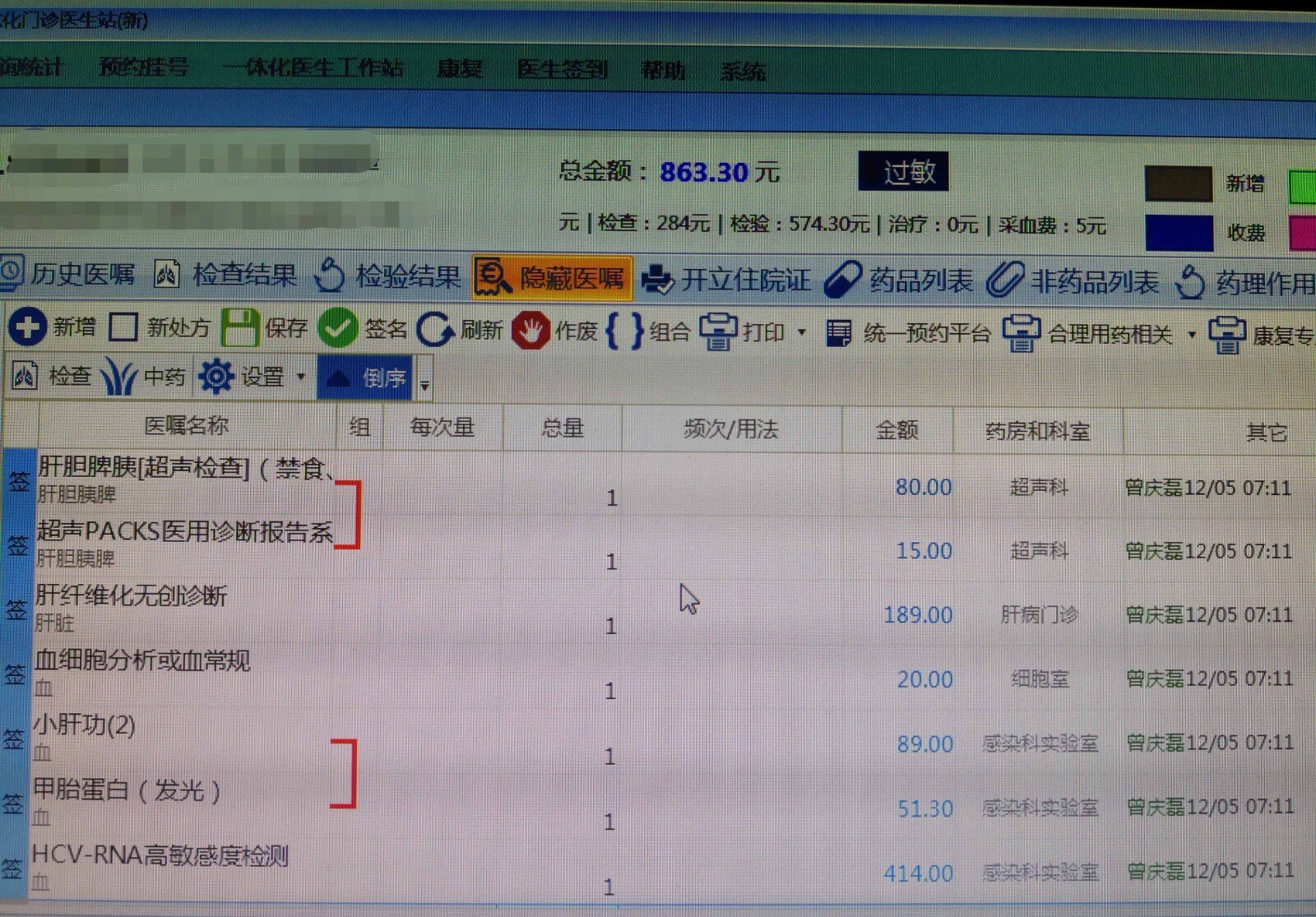Click the 总量 column header
The width and height of the screenshot is (1316, 917).
pyautogui.click(x=563, y=428)
